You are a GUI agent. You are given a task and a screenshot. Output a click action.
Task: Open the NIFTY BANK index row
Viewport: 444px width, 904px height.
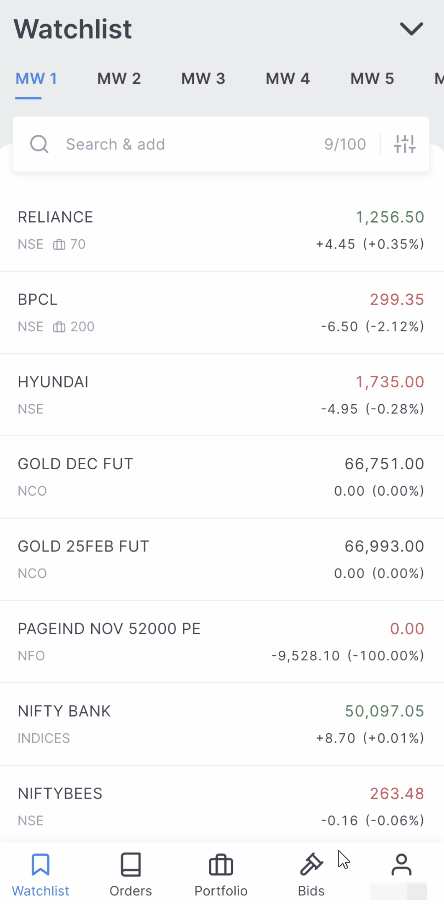pos(222,725)
